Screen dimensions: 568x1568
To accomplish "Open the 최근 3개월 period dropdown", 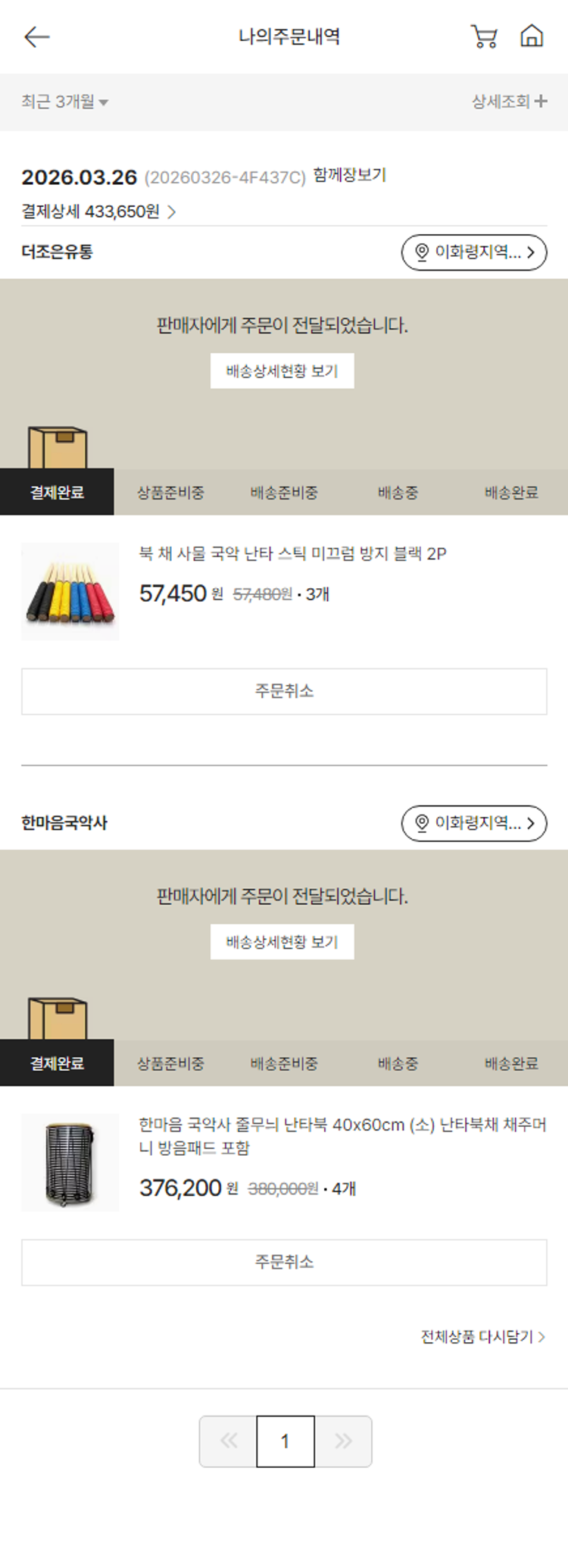I will [x=64, y=102].
